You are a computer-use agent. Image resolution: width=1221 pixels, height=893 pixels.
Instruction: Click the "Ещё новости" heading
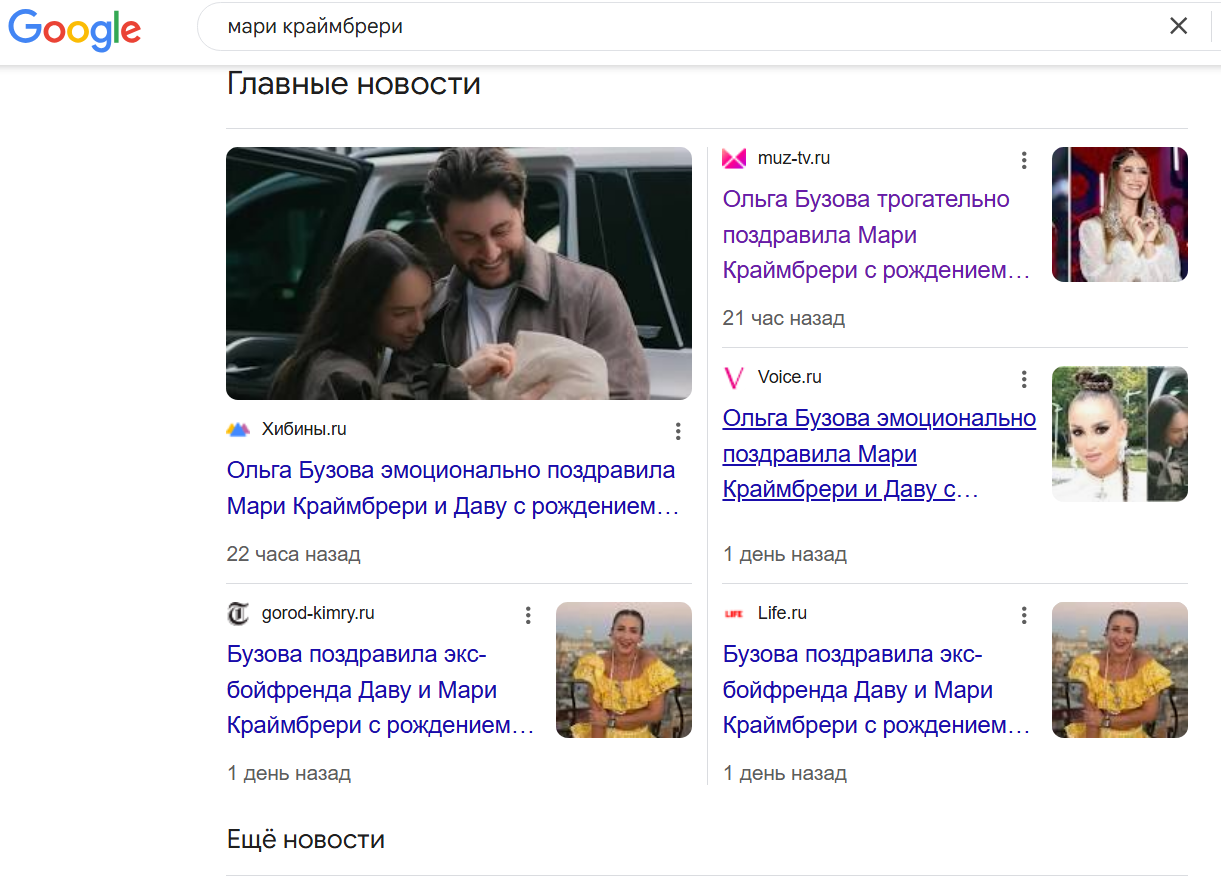coord(306,839)
